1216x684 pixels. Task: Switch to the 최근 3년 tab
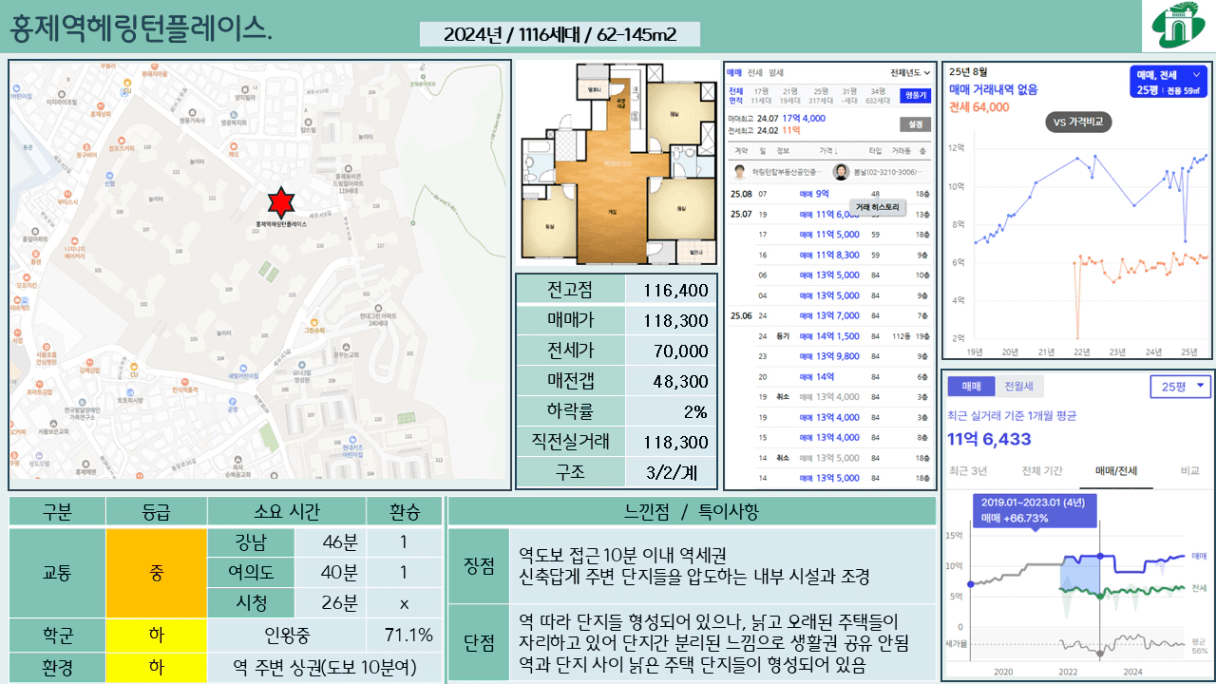968,471
